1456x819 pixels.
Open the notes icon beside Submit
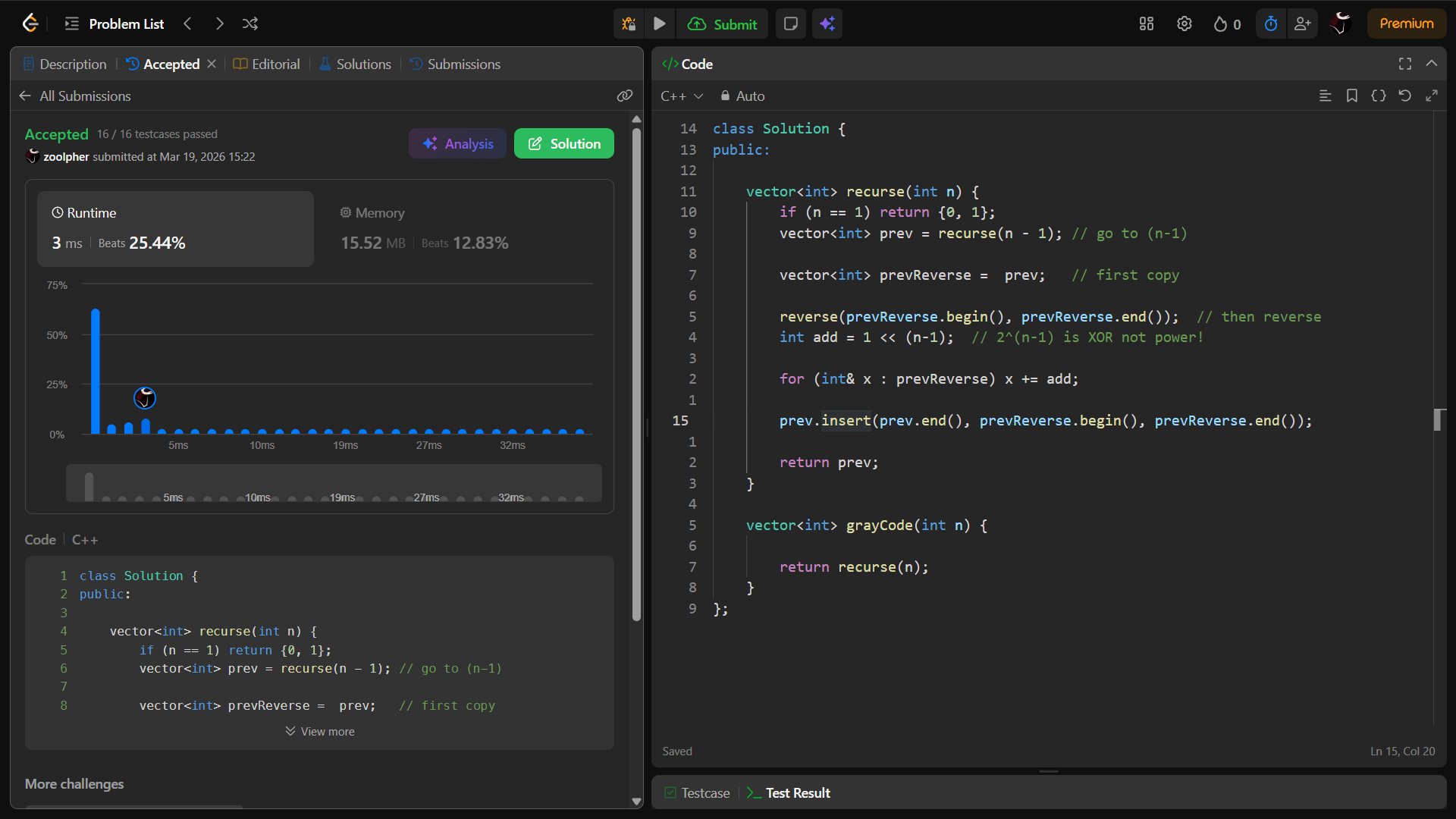(790, 24)
